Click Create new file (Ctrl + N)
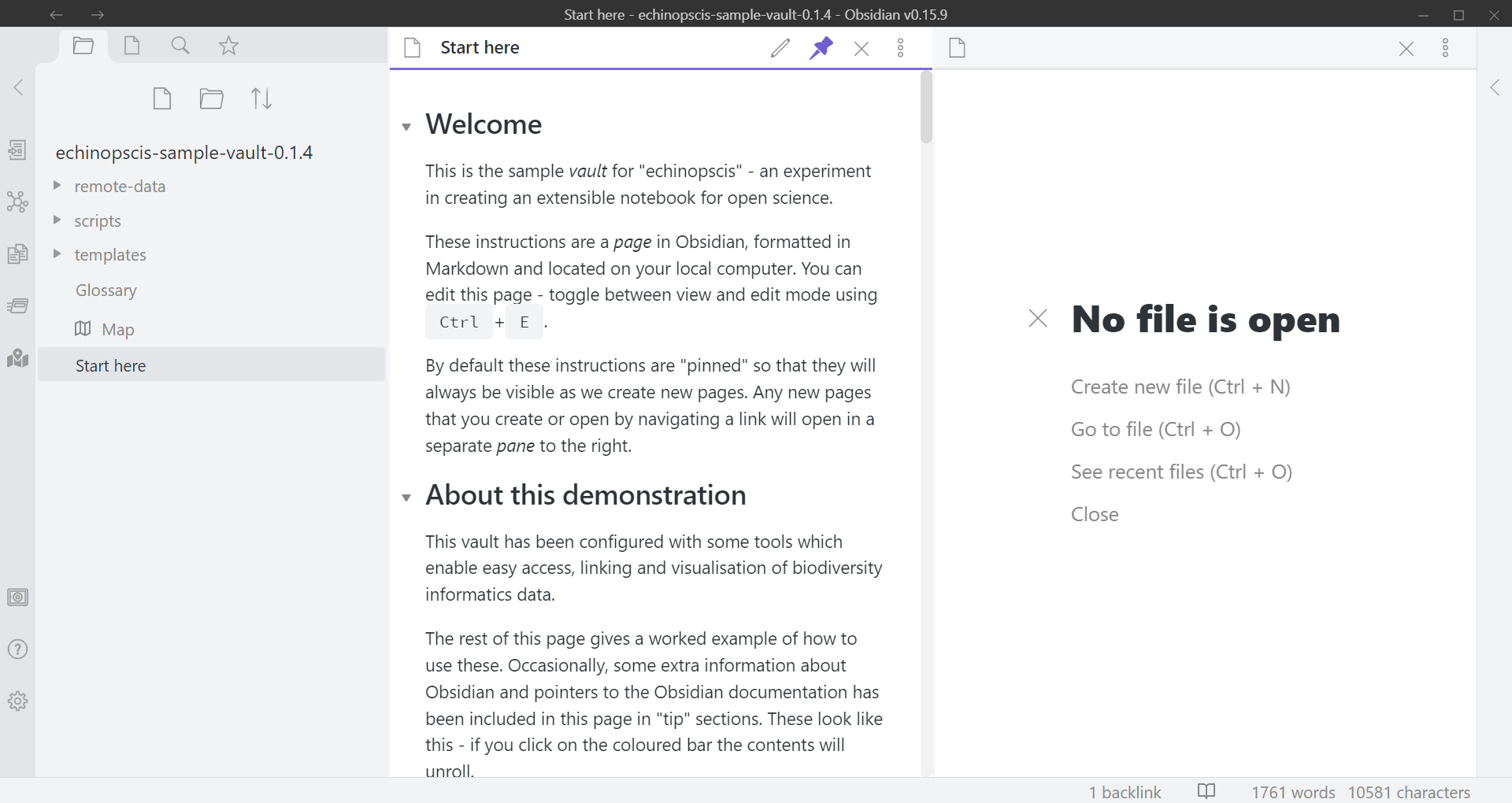The image size is (1512, 803). (x=1180, y=387)
